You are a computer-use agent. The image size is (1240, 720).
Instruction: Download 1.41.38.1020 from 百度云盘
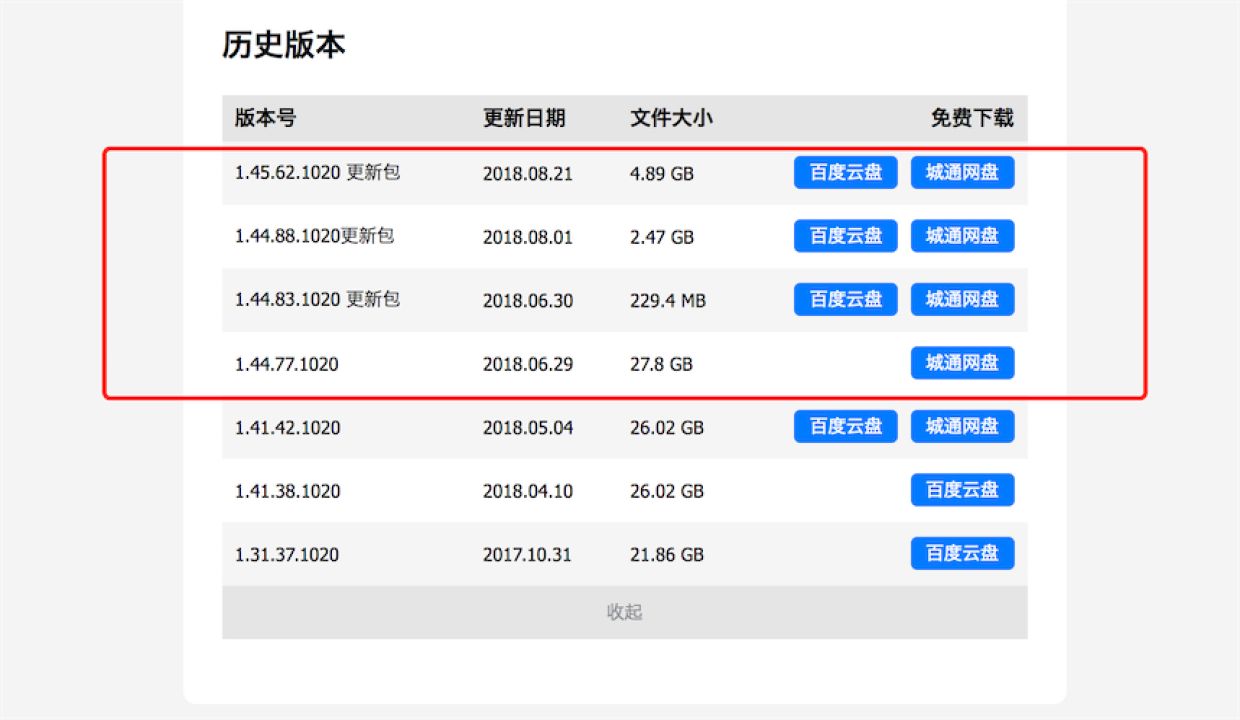coord(962,490)
